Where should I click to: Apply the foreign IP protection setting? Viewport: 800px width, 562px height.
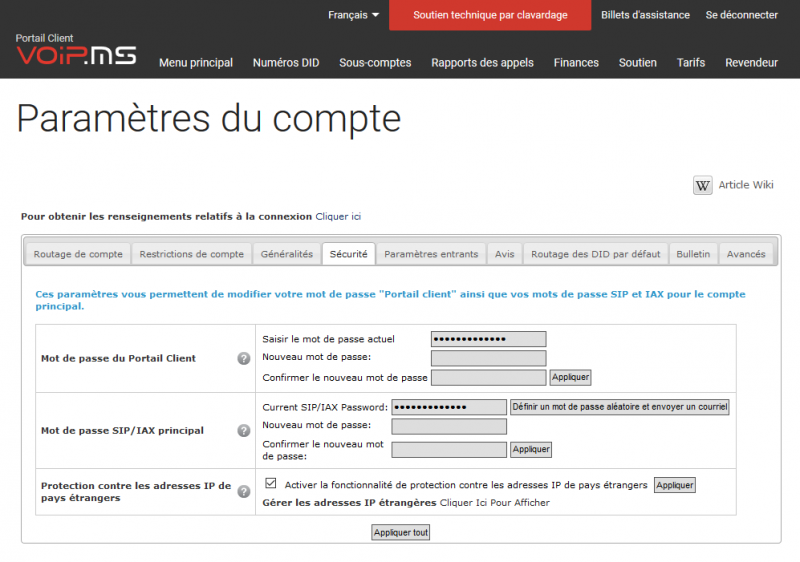tap(674, 485)
